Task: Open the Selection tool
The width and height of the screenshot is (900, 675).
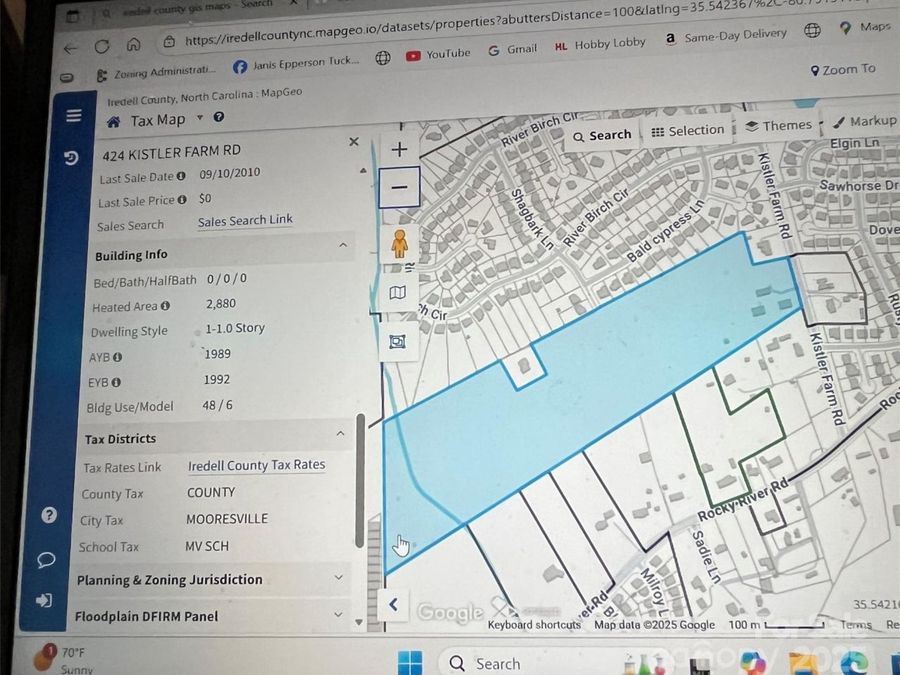Action: tap(688, 131)
